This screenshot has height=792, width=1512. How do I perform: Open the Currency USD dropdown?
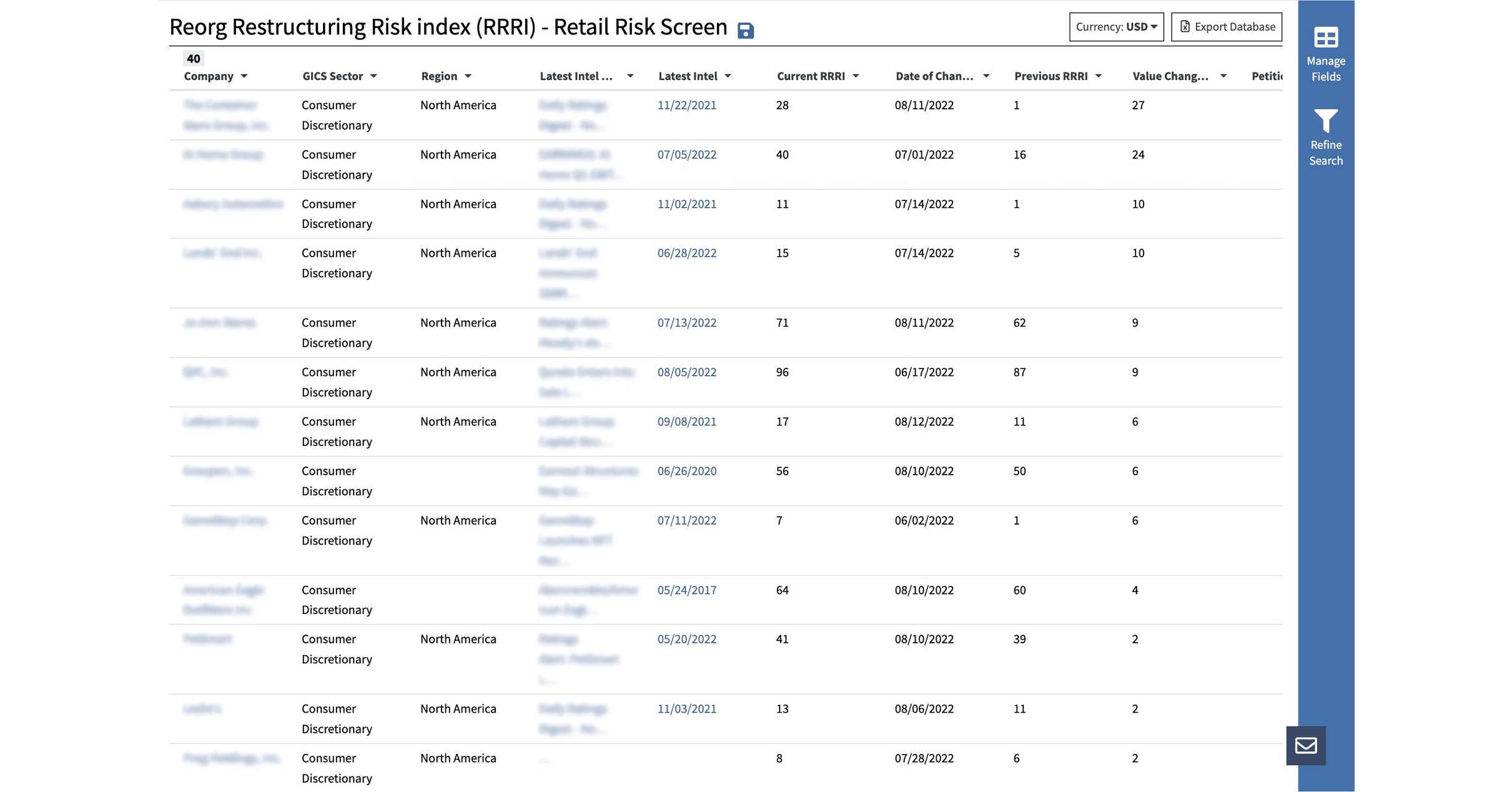point(1115,26)
